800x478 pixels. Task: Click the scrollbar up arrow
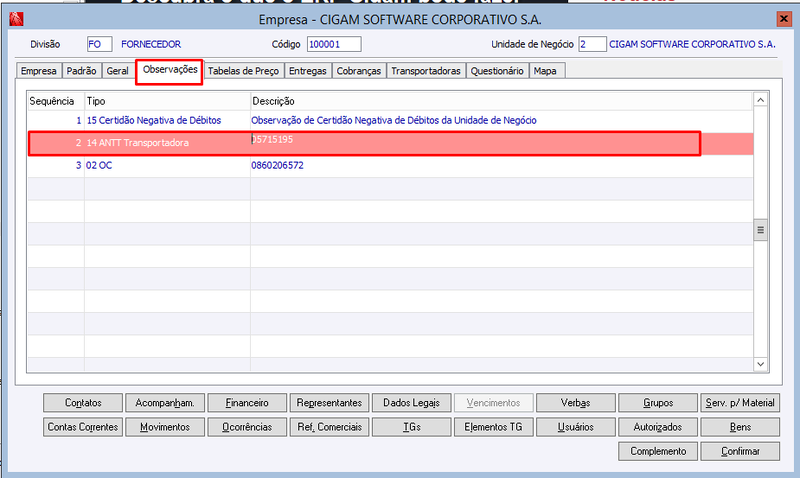(760, 100)
